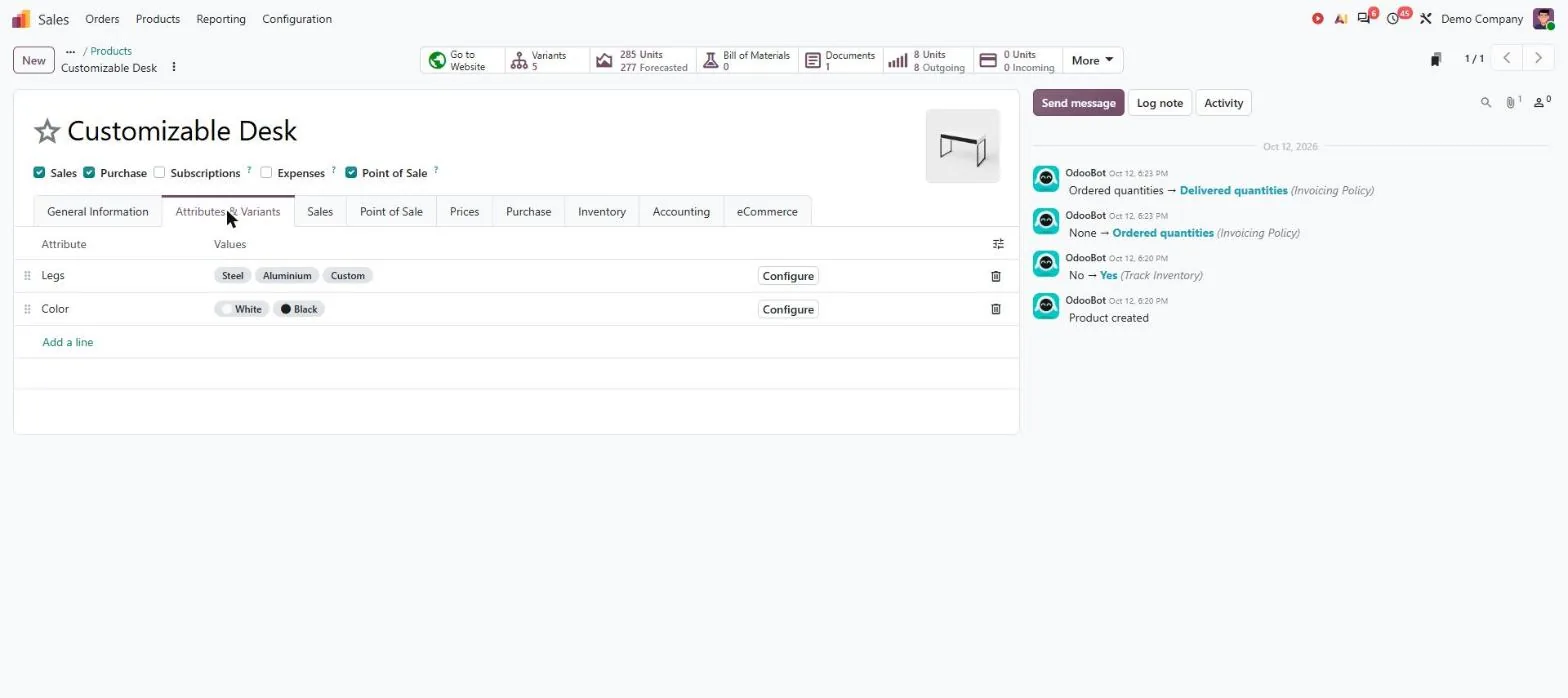Open conversations icon with badge 6
Image resolution: width=1568 pixels, height=698 pixels.
coord(1364,19)
